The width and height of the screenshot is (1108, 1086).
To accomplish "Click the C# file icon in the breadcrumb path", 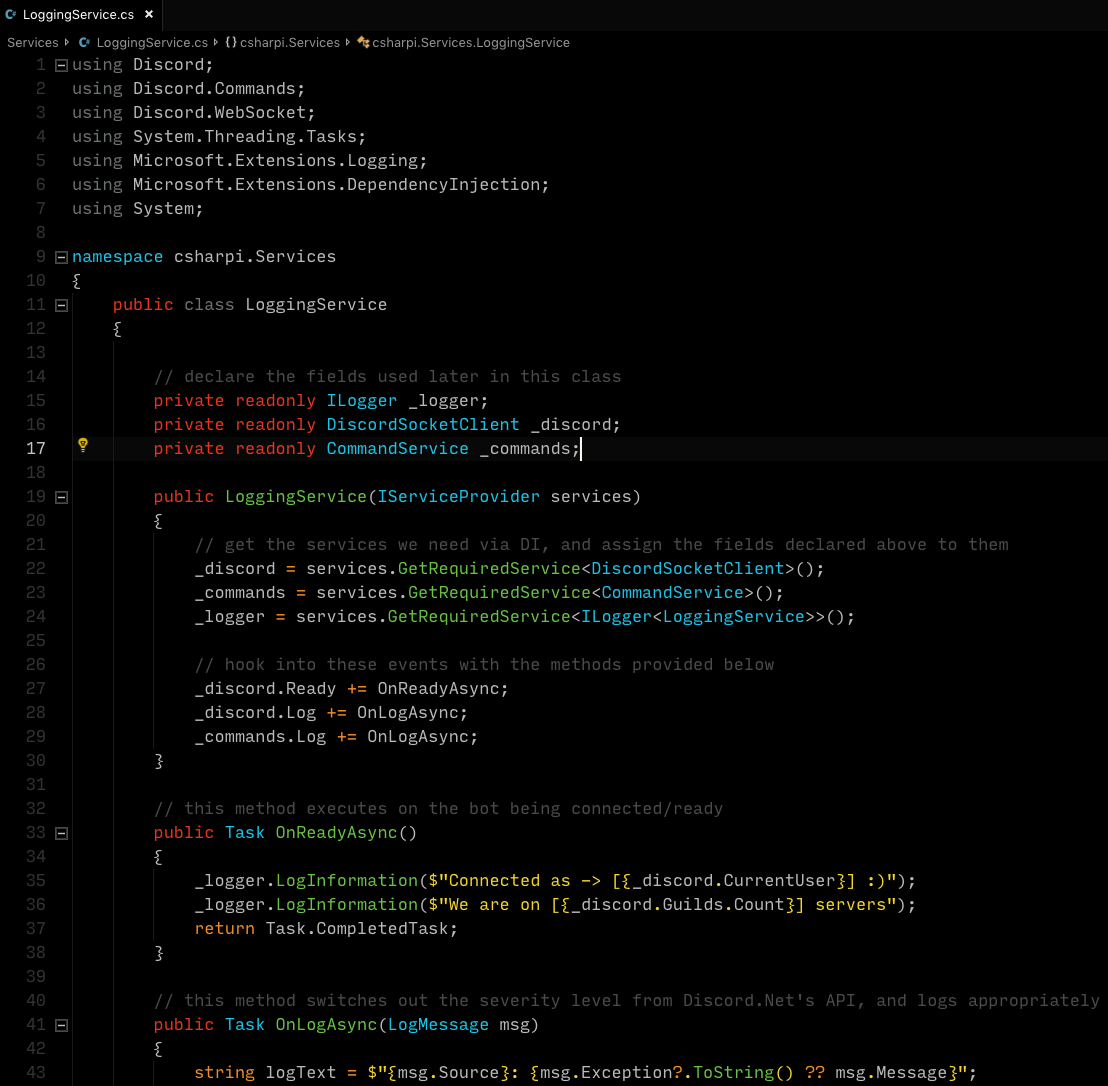I will click(83, 42).
